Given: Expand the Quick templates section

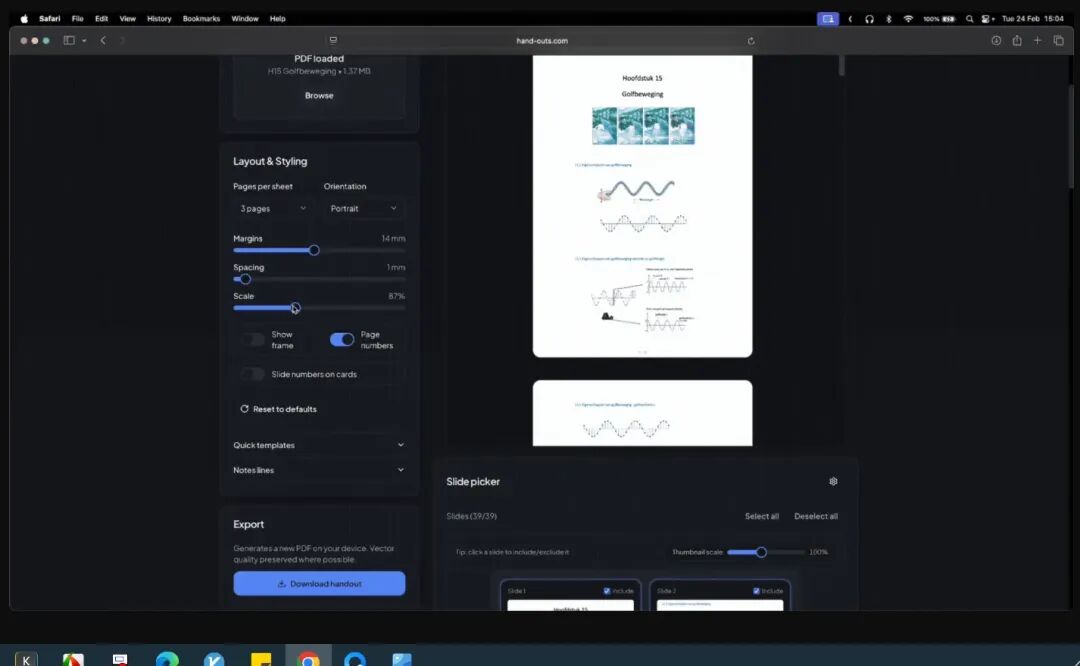Looking at the screenshot, I should point(319,445).
